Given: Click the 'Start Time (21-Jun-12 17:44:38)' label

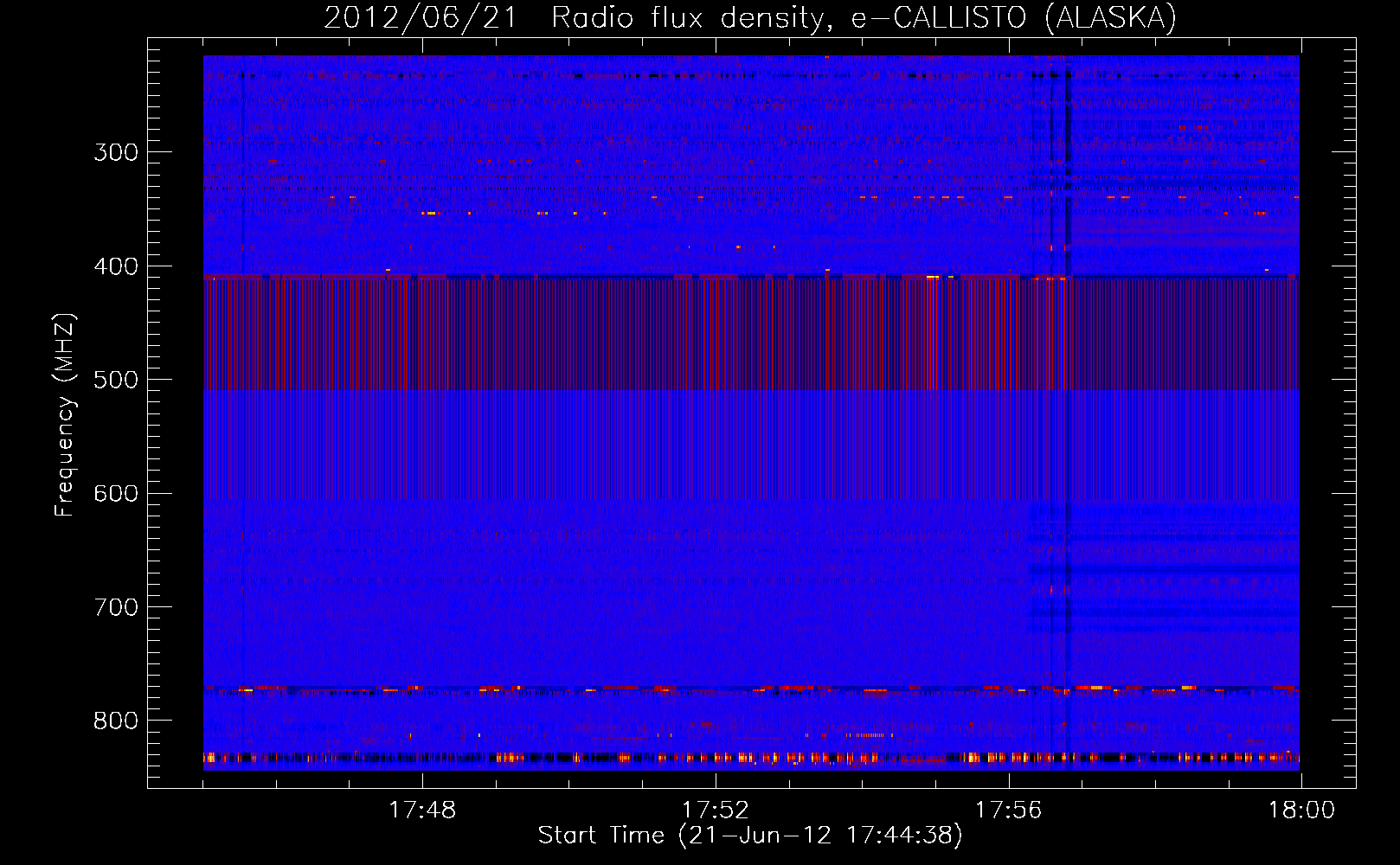Looking at the screenshot, I should click(x=750, y=836).
